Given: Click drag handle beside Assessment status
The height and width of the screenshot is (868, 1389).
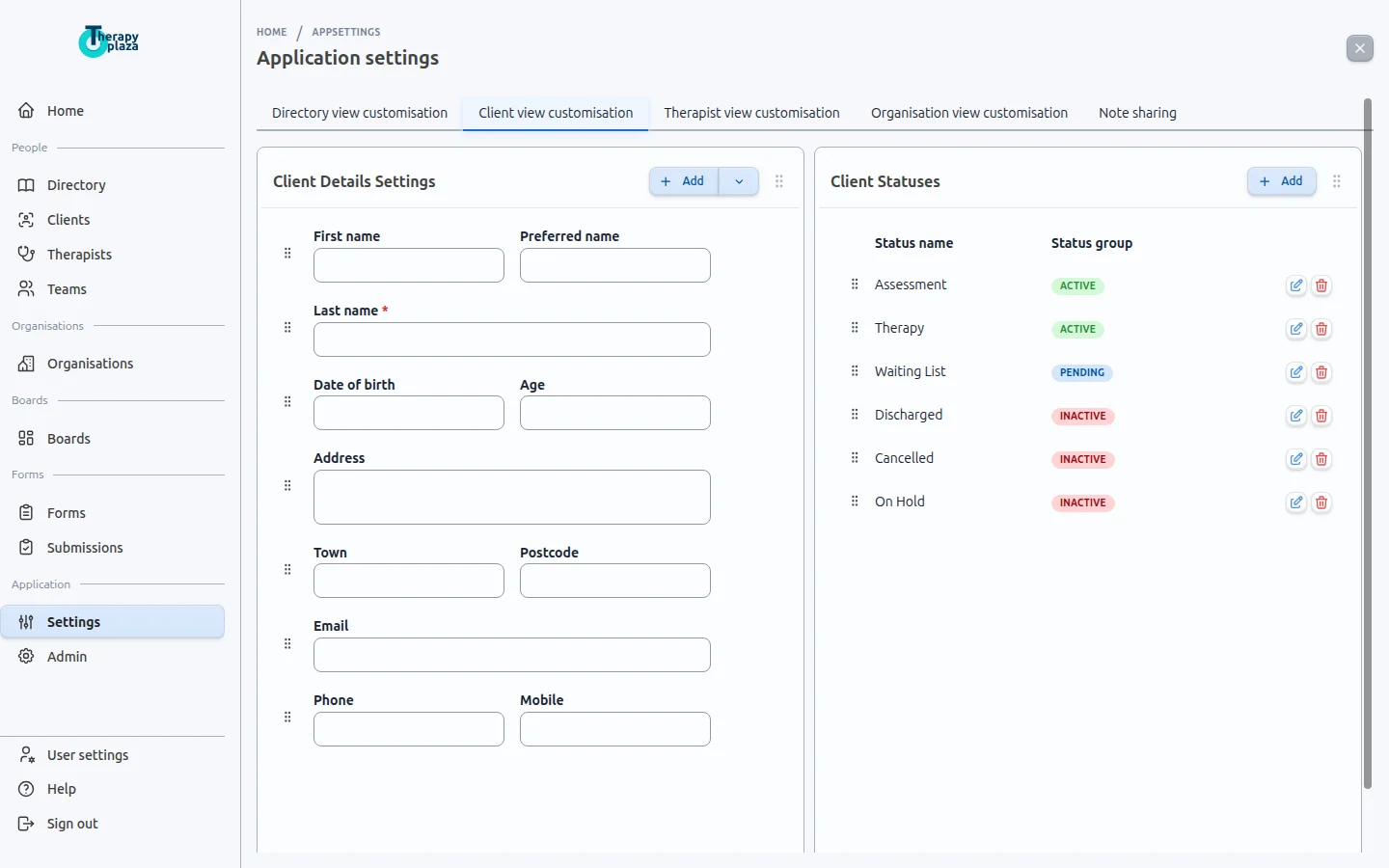Looking at the screenshot, I should pyautogui.click(x=855, y=285).
